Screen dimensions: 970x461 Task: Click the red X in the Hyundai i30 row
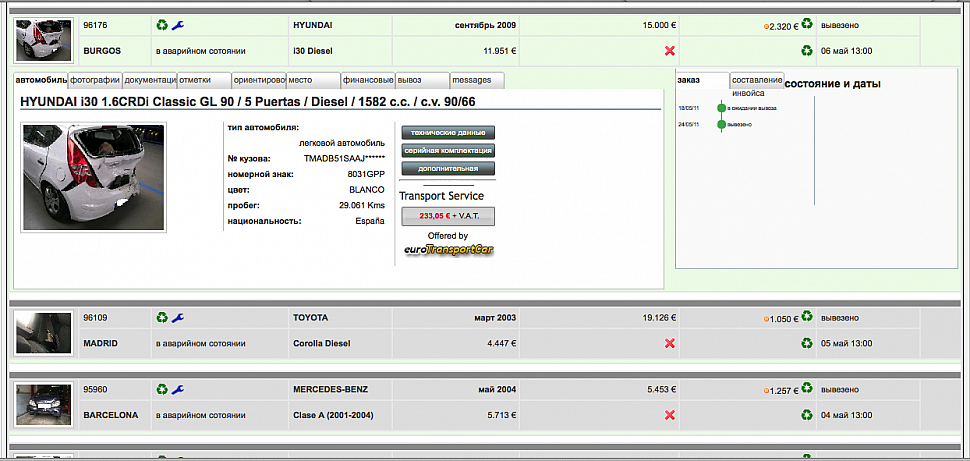669,51
